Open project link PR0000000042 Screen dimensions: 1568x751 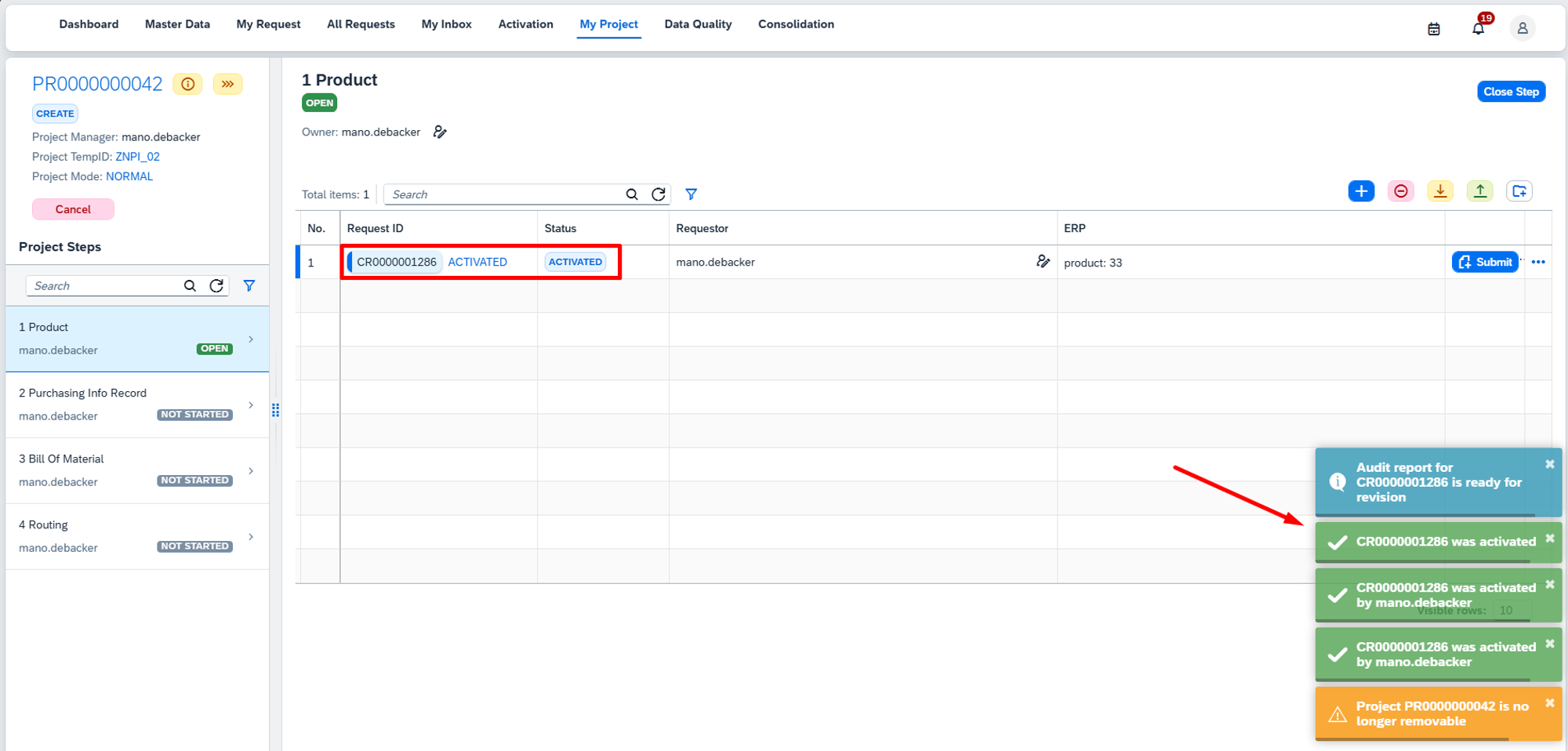(97, 84)
